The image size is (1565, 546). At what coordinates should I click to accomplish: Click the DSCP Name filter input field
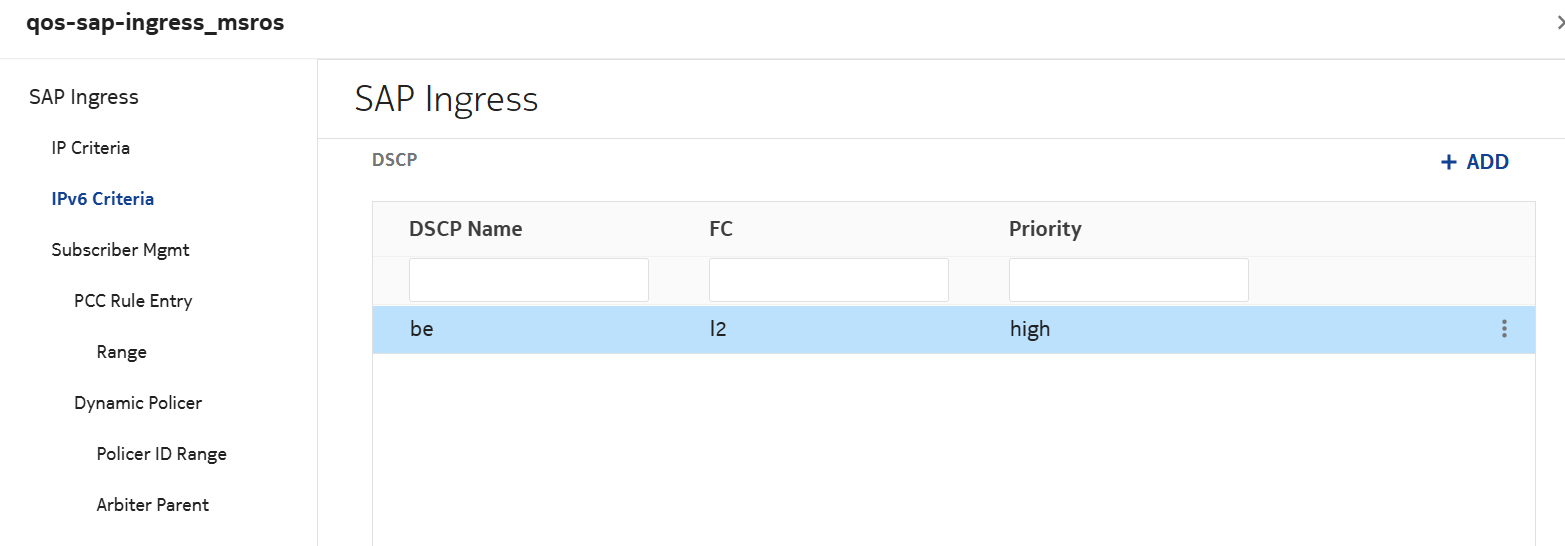pyautogui.click(x=529, y=280)
